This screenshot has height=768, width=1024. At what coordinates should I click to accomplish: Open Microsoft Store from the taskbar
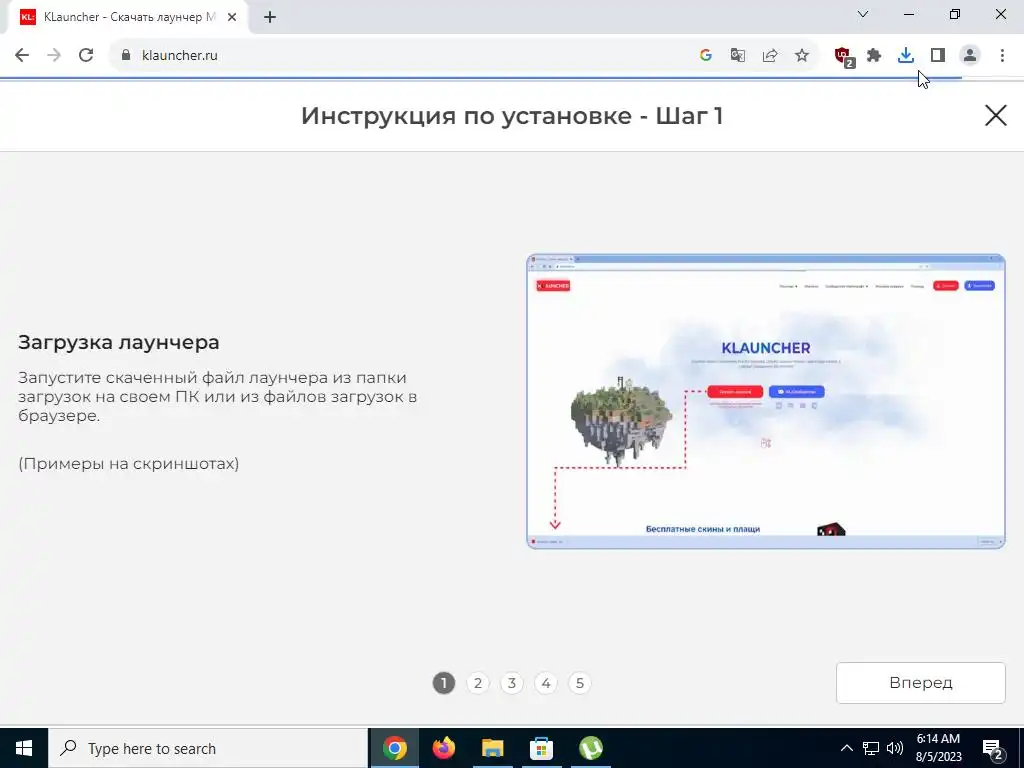click(x=541, y=748)
